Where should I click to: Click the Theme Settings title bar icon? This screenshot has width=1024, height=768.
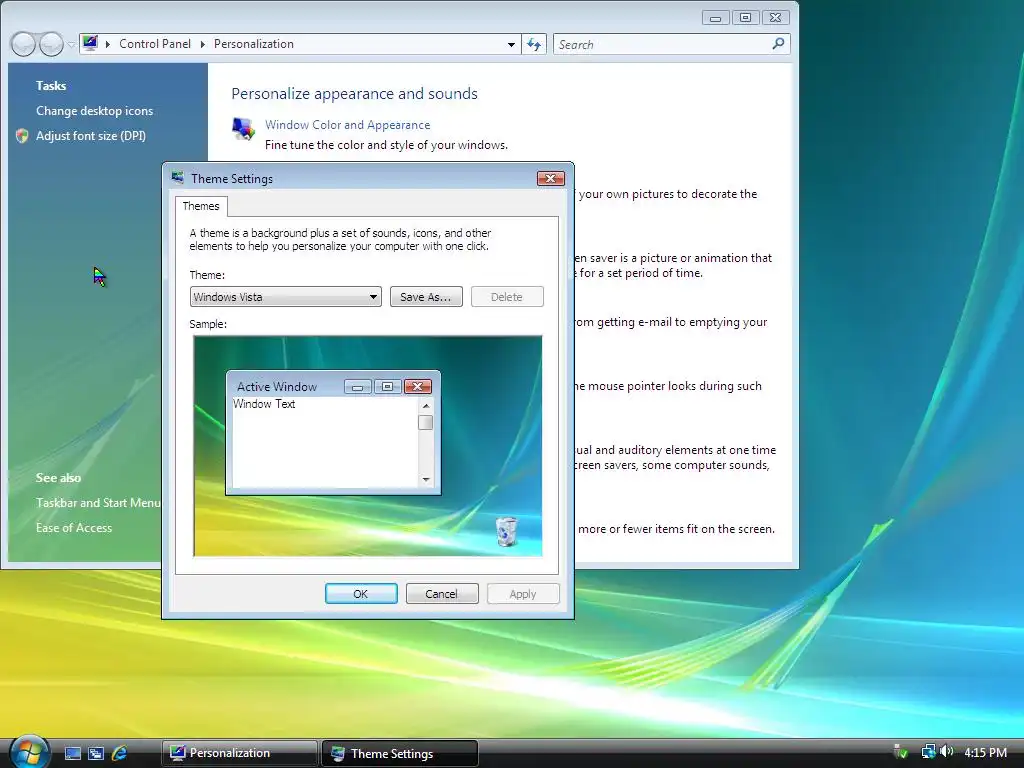pos(177,178)
